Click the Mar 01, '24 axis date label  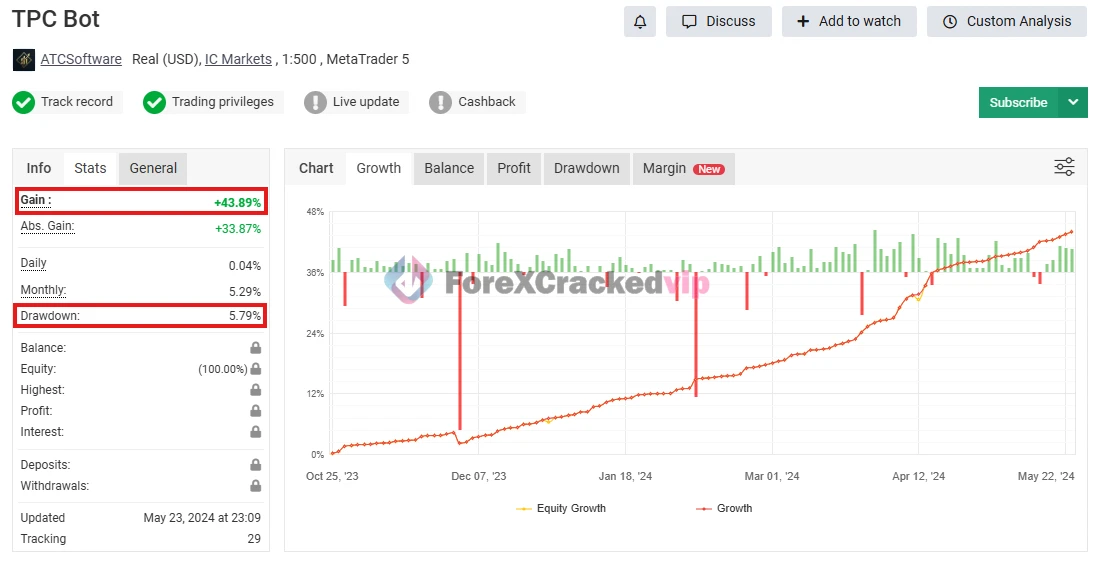pos(772,476)
